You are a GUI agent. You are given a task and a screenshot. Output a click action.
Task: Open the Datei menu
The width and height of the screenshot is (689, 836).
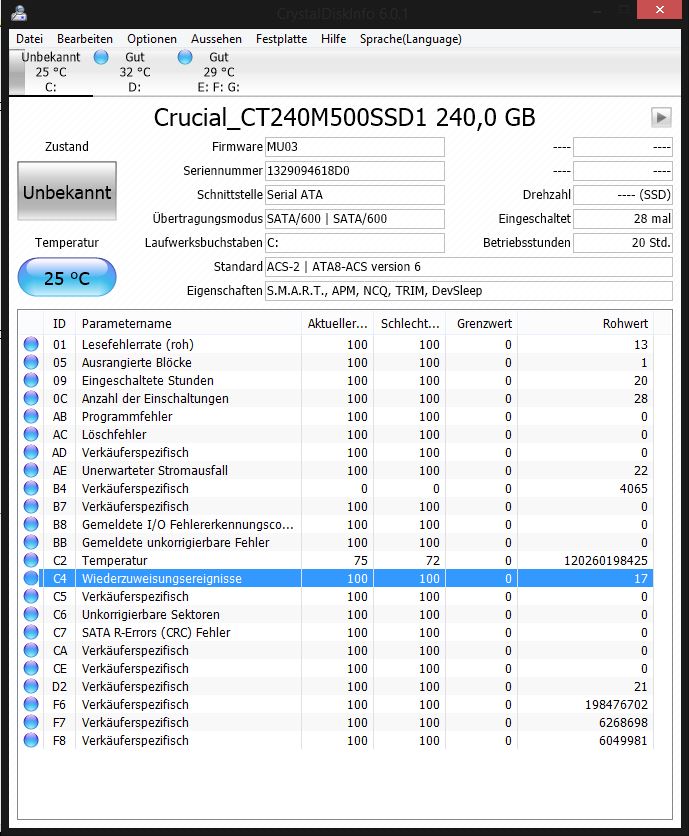pos(29,39)
